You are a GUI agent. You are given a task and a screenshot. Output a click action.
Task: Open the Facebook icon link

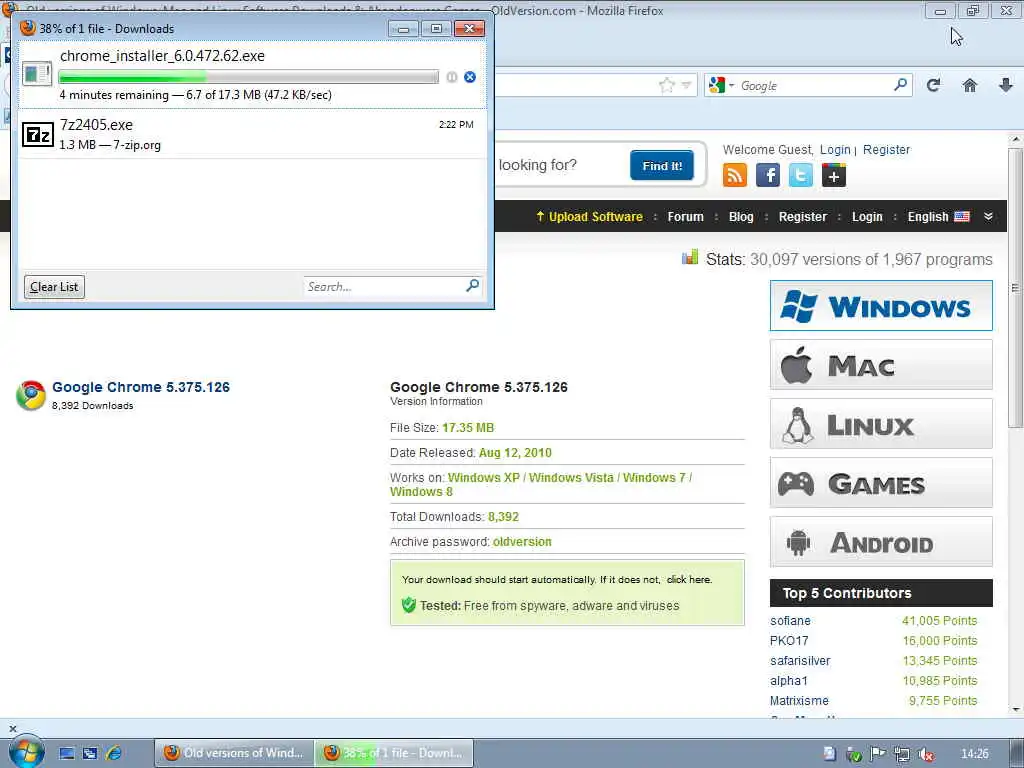(768, 175)
